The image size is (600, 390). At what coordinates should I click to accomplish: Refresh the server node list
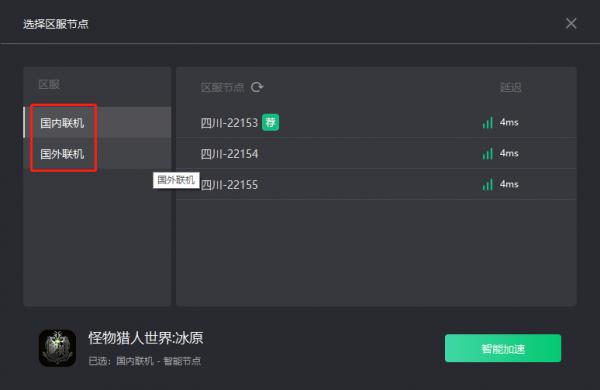tap(257, 87)
